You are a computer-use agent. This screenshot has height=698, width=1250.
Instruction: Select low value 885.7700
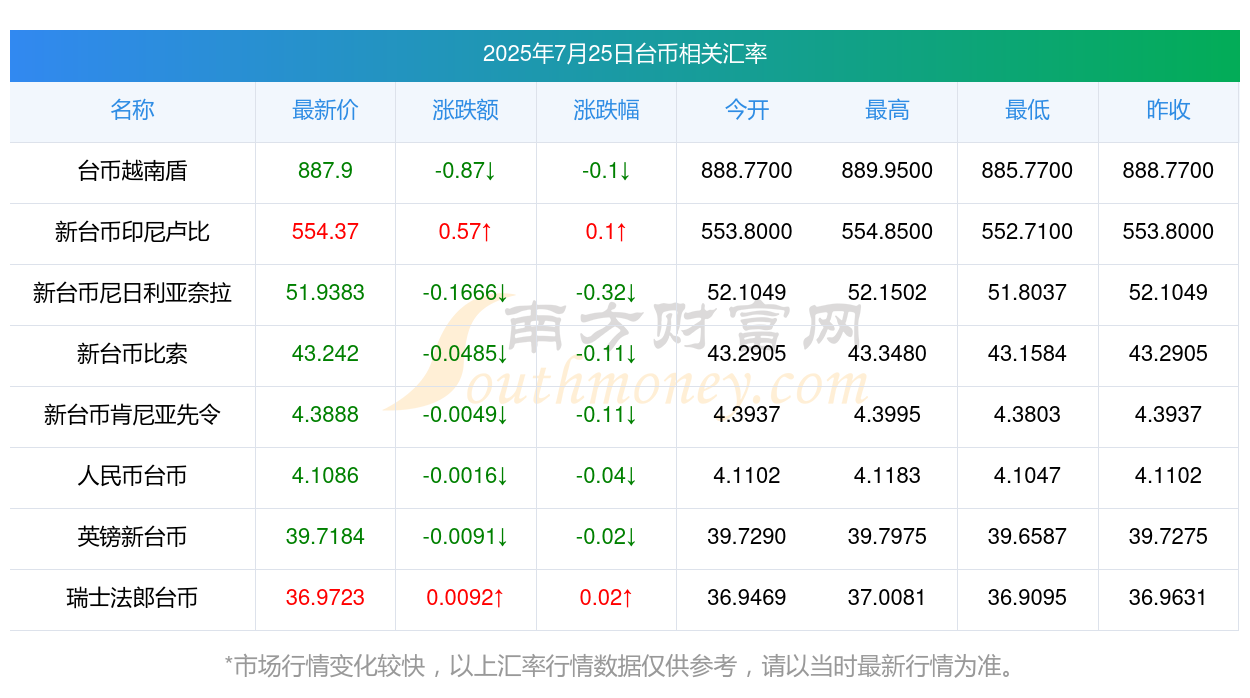(1027, 171)
